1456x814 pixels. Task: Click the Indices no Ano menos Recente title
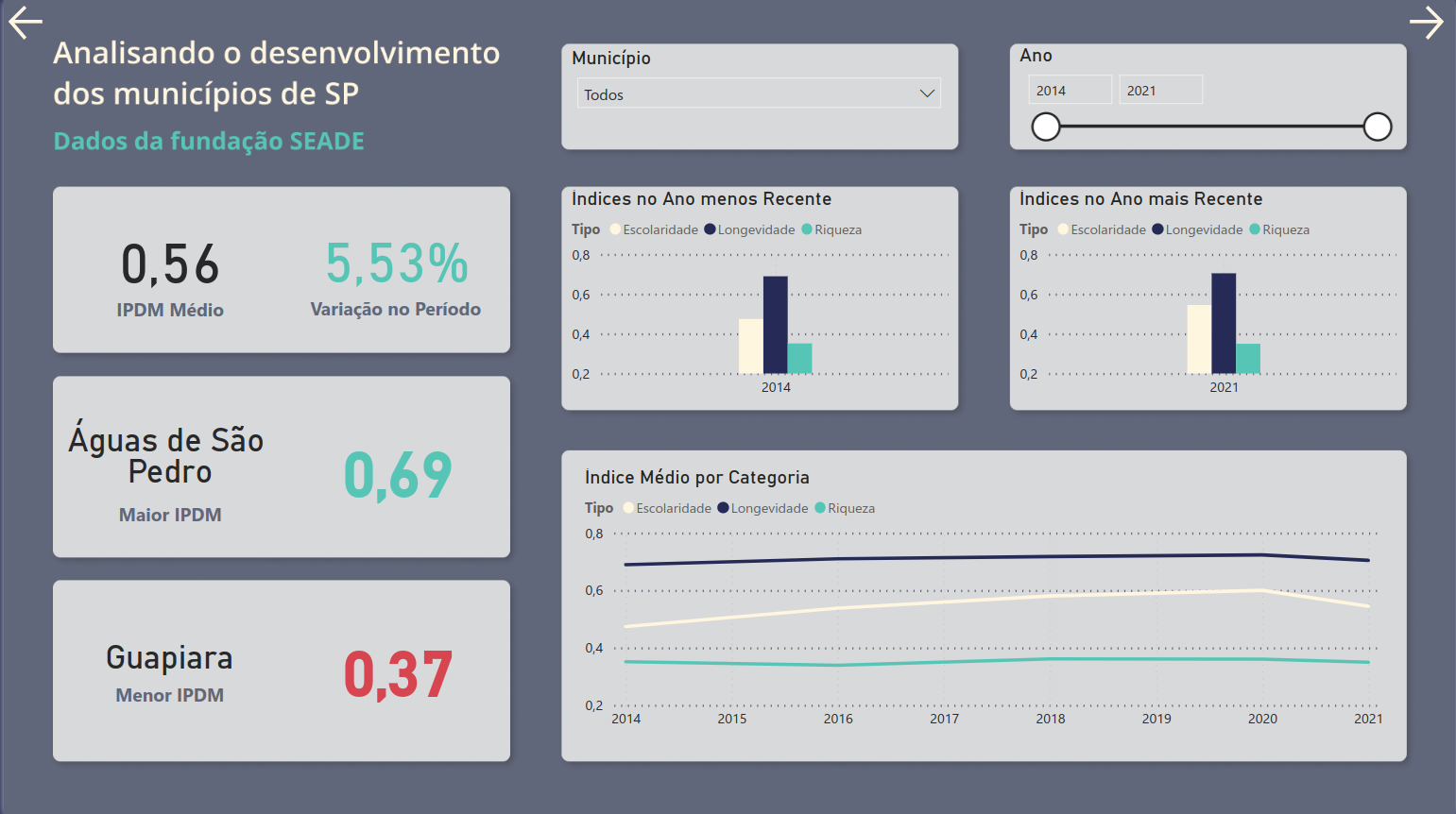tap(701, 198)
